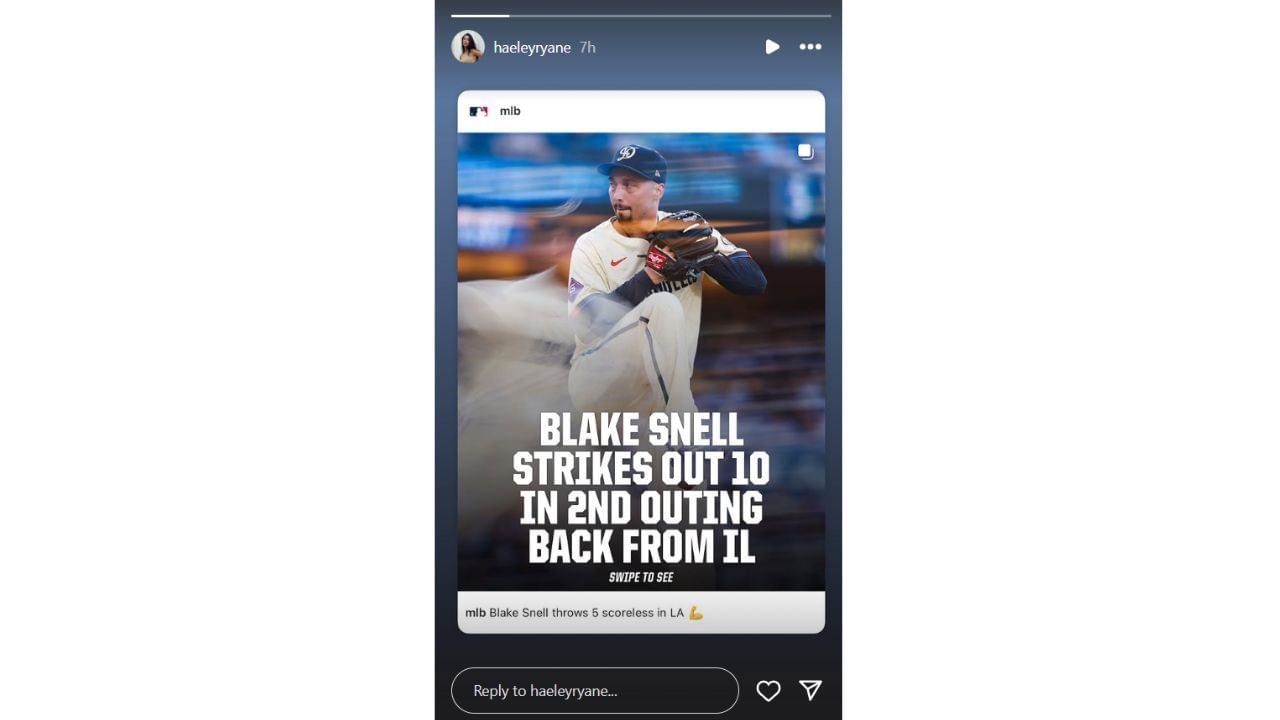Open haeleyryane's profile picture
Screen dimensions: 1280x720
[468, 47]
